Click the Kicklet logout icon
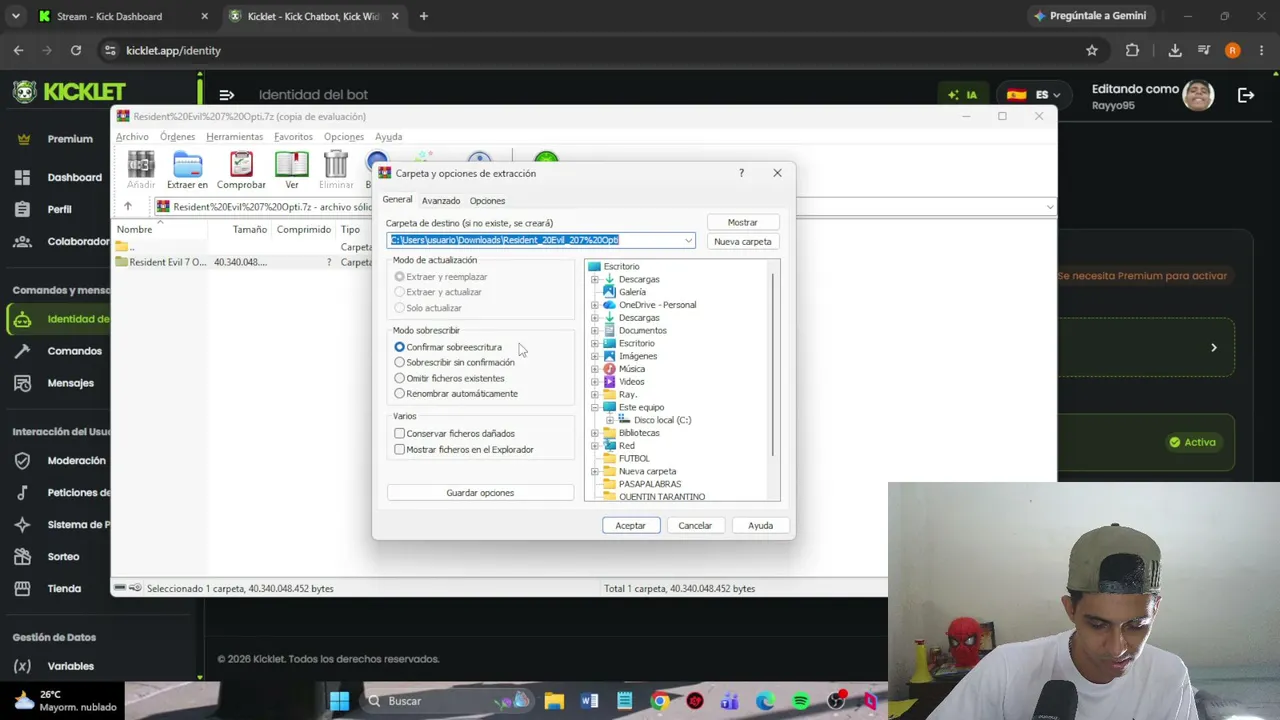 coord(1246,95)
